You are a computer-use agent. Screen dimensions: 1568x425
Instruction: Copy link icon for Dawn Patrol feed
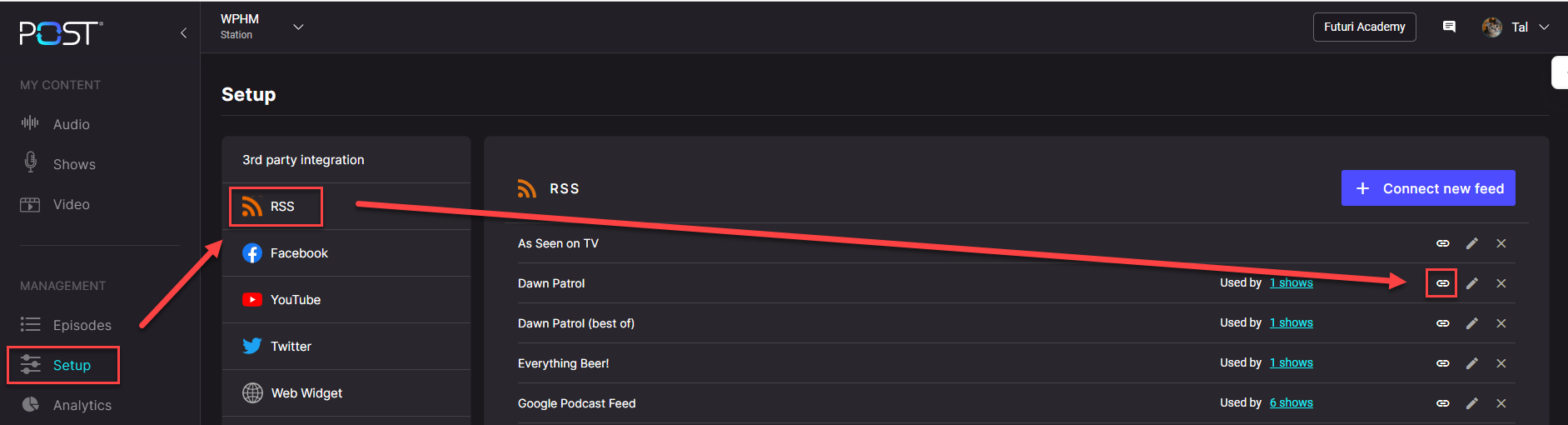1442,283
